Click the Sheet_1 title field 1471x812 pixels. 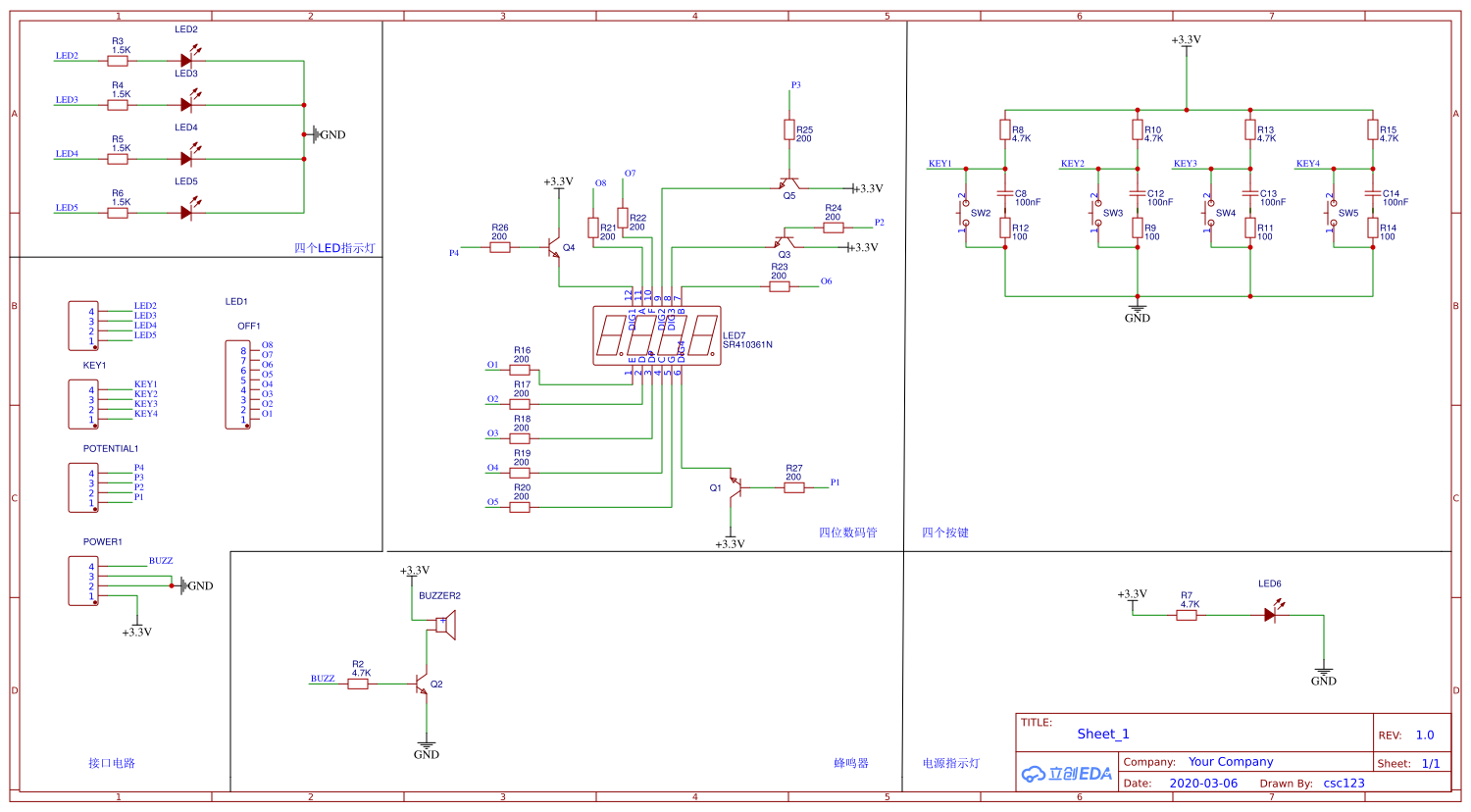(1103, 734)
